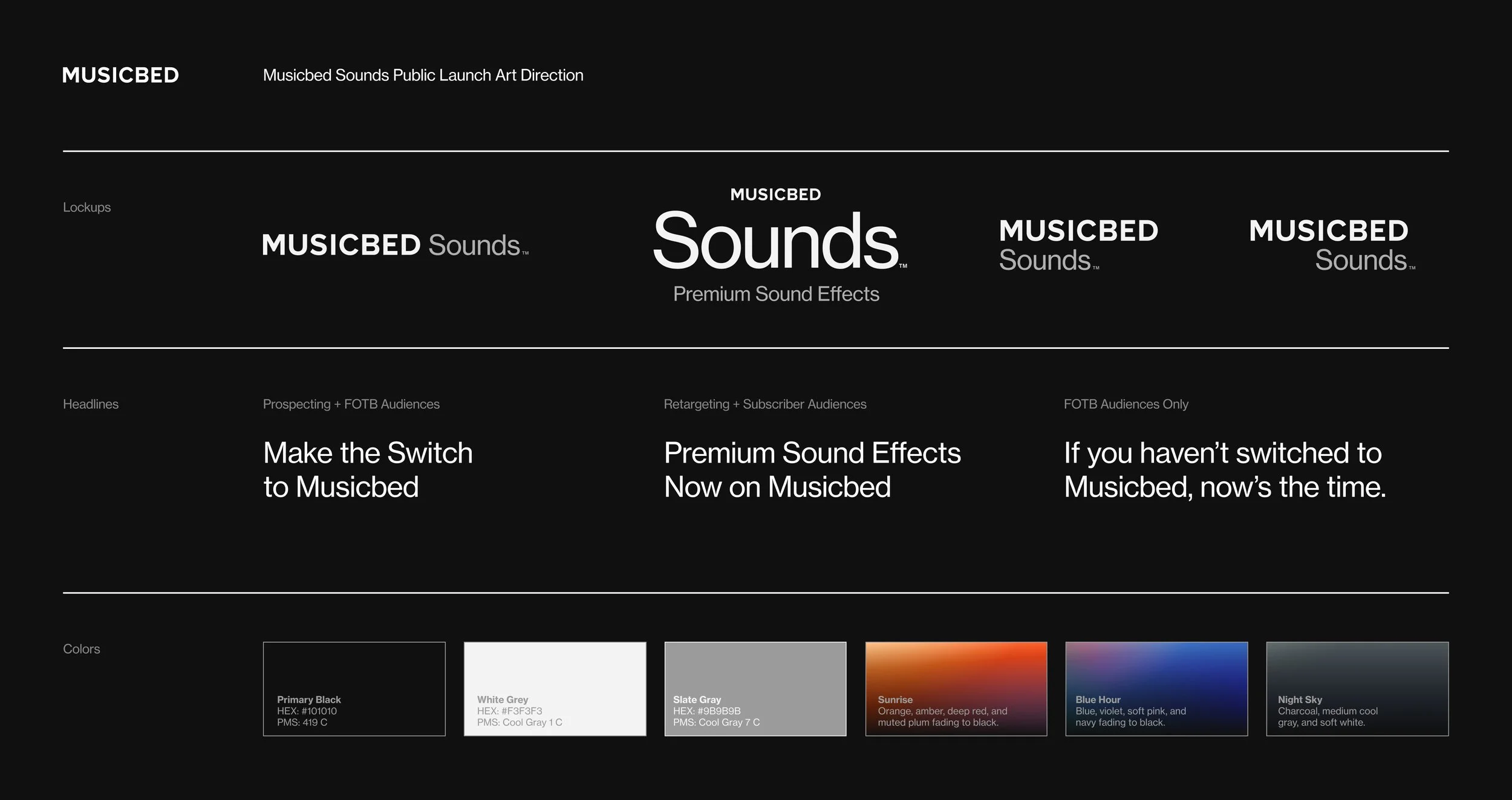Select the horizontal Musicbed Sounds lockup
The height and width of the screenshot is (800, 1512).
(x=395, y=245)
